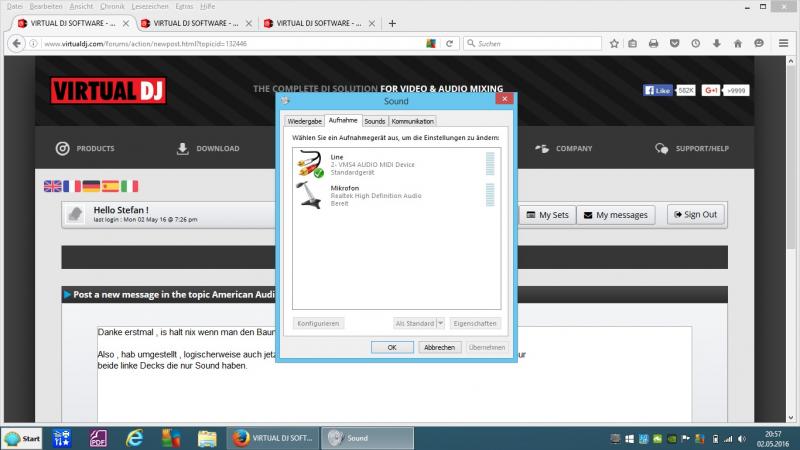The image size is (800, 450).
Task: Switch to the Wiedergabe tab
Action: point(305,121)
